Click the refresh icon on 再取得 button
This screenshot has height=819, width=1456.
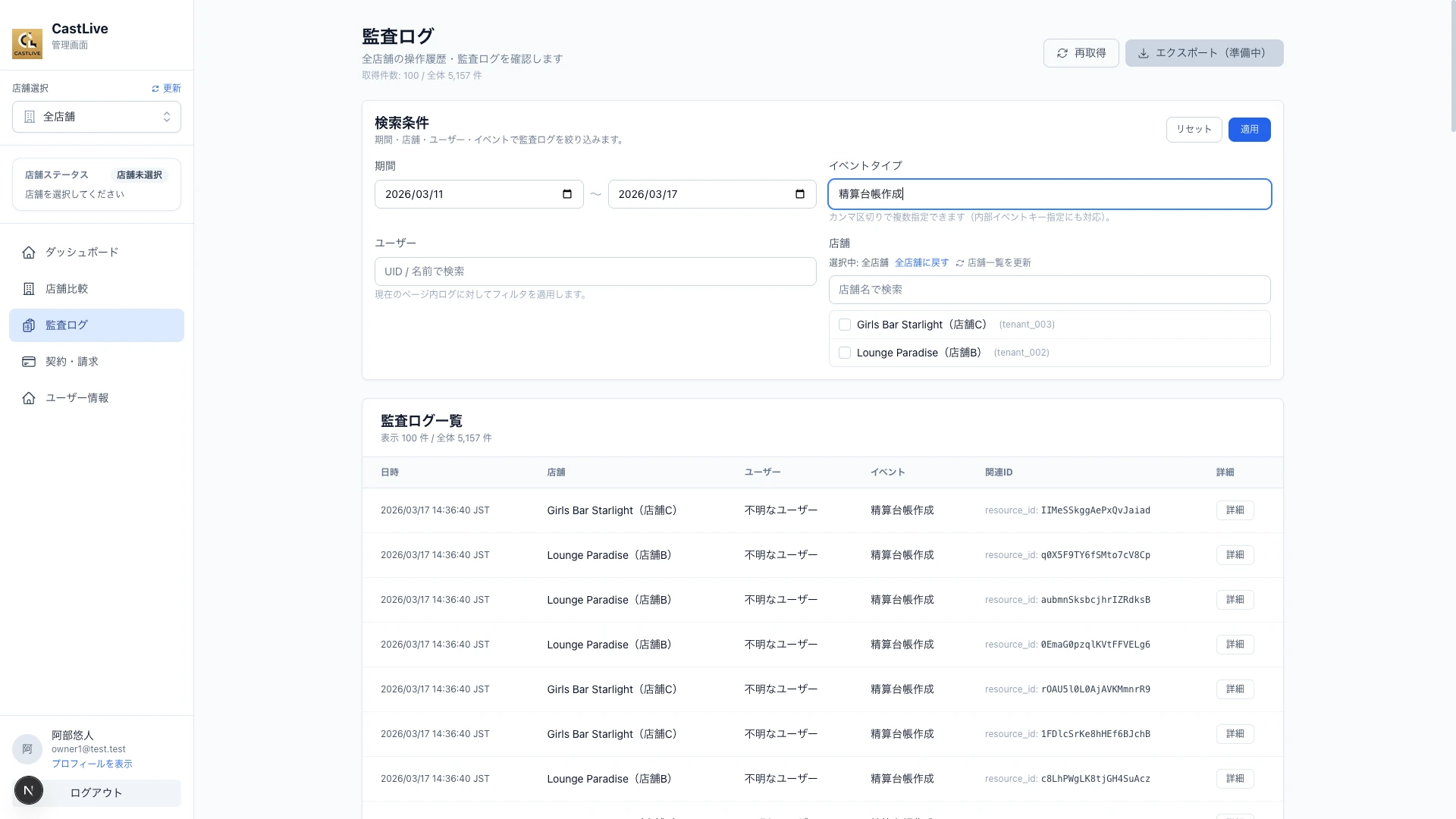[1062, 53]
